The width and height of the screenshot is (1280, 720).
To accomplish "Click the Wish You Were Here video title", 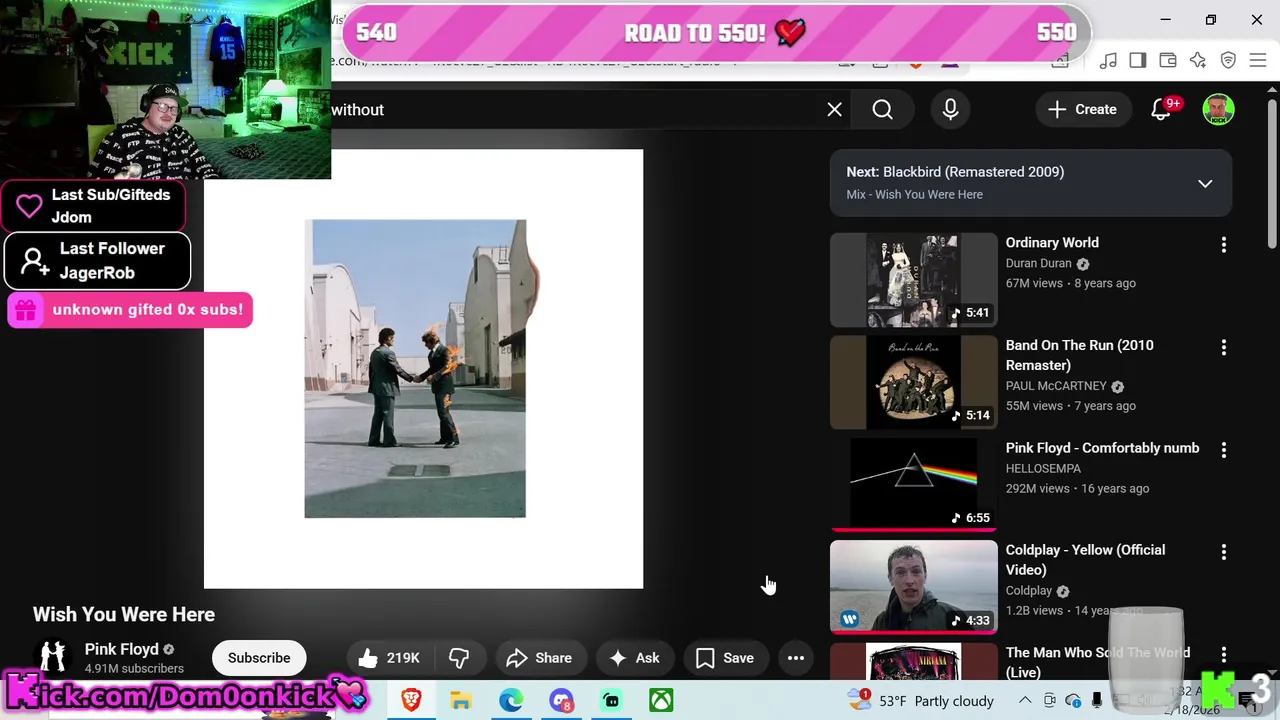I will pyautogui.click(x=124, y=615).
